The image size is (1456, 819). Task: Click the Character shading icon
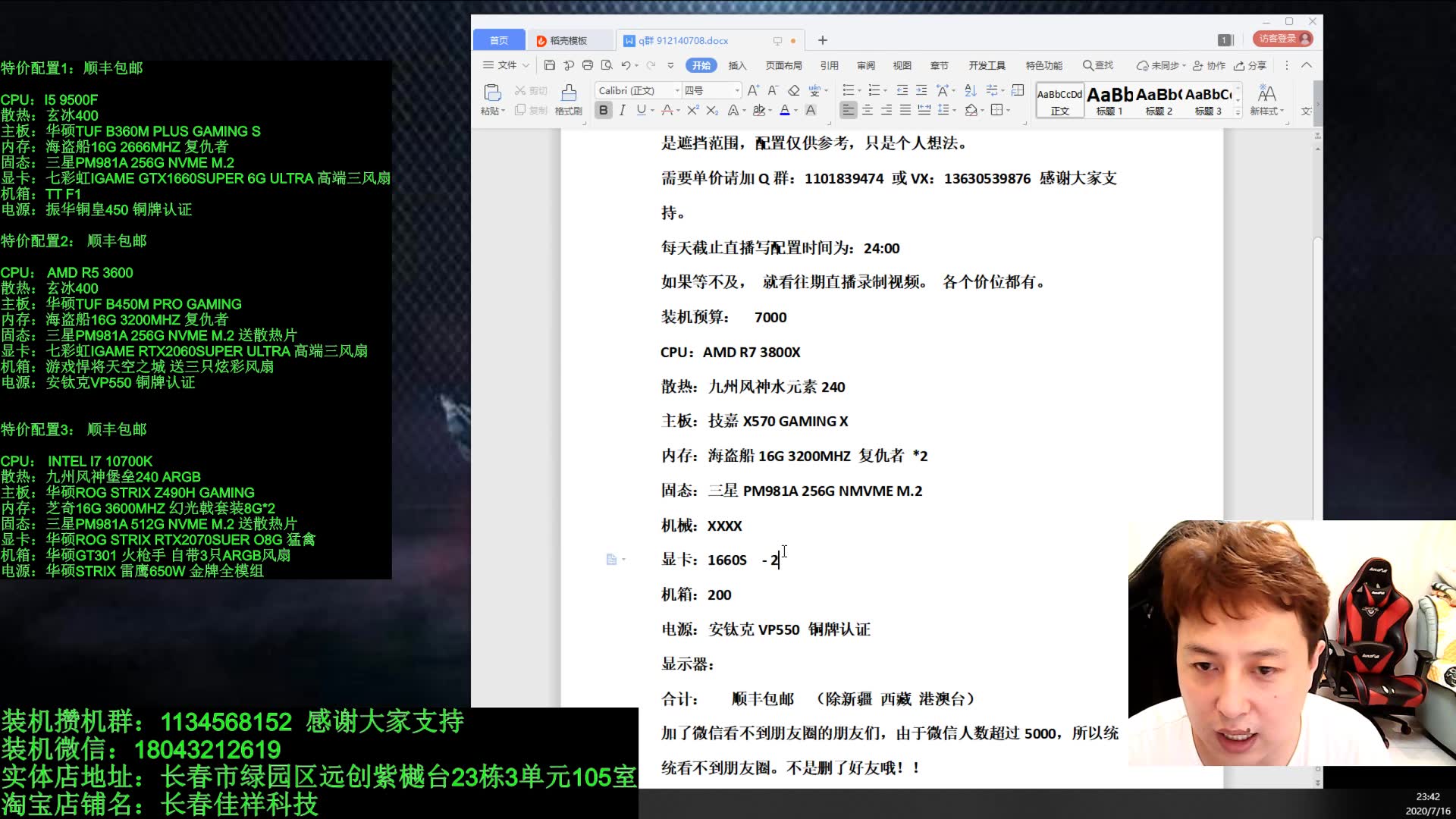(811, 110)
